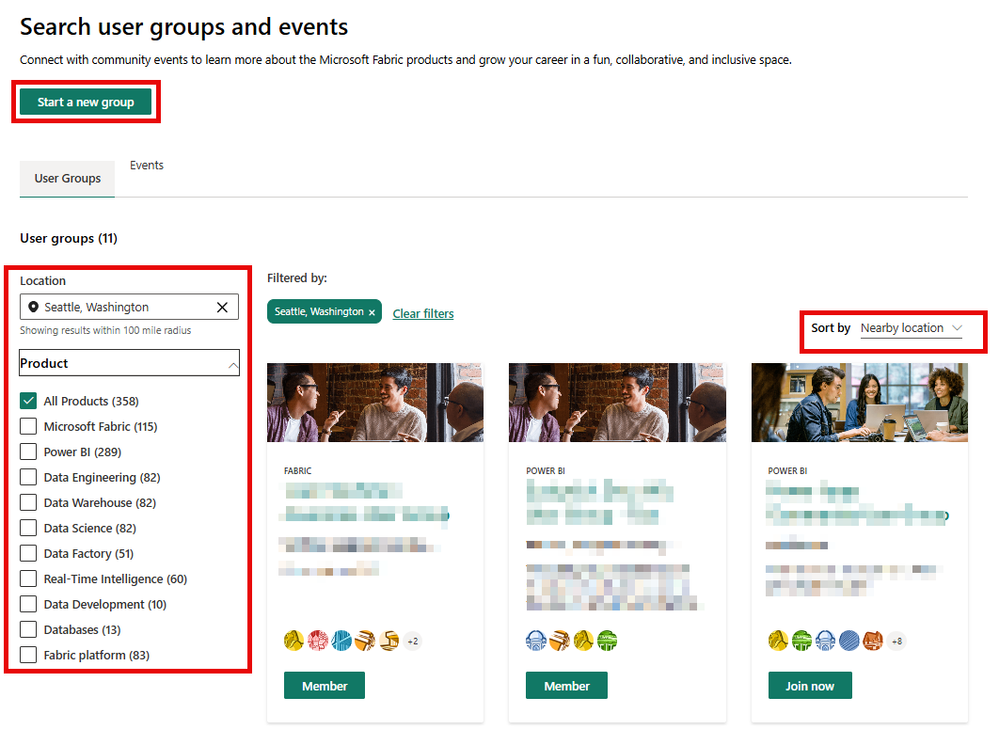Screen dimensions: 999x729
Task: Toggle the Data Factory checkbox
Action: tap(28, 553)
